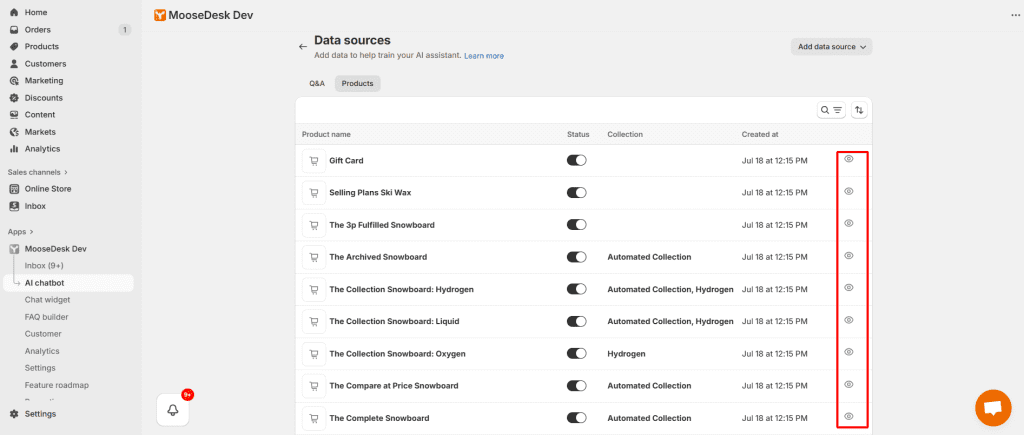This screenshot has width=1024, height=435.
Task: Click the Learn more link
Action: [x=484, y=56]
